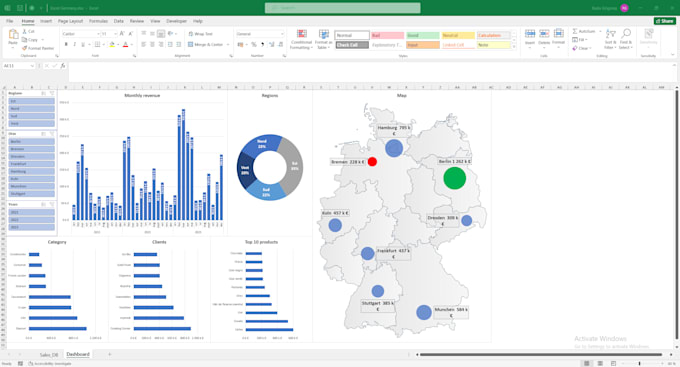
Task: Apply the Neutral cell style
Action: pyautogui.click(x=458, y=35)
